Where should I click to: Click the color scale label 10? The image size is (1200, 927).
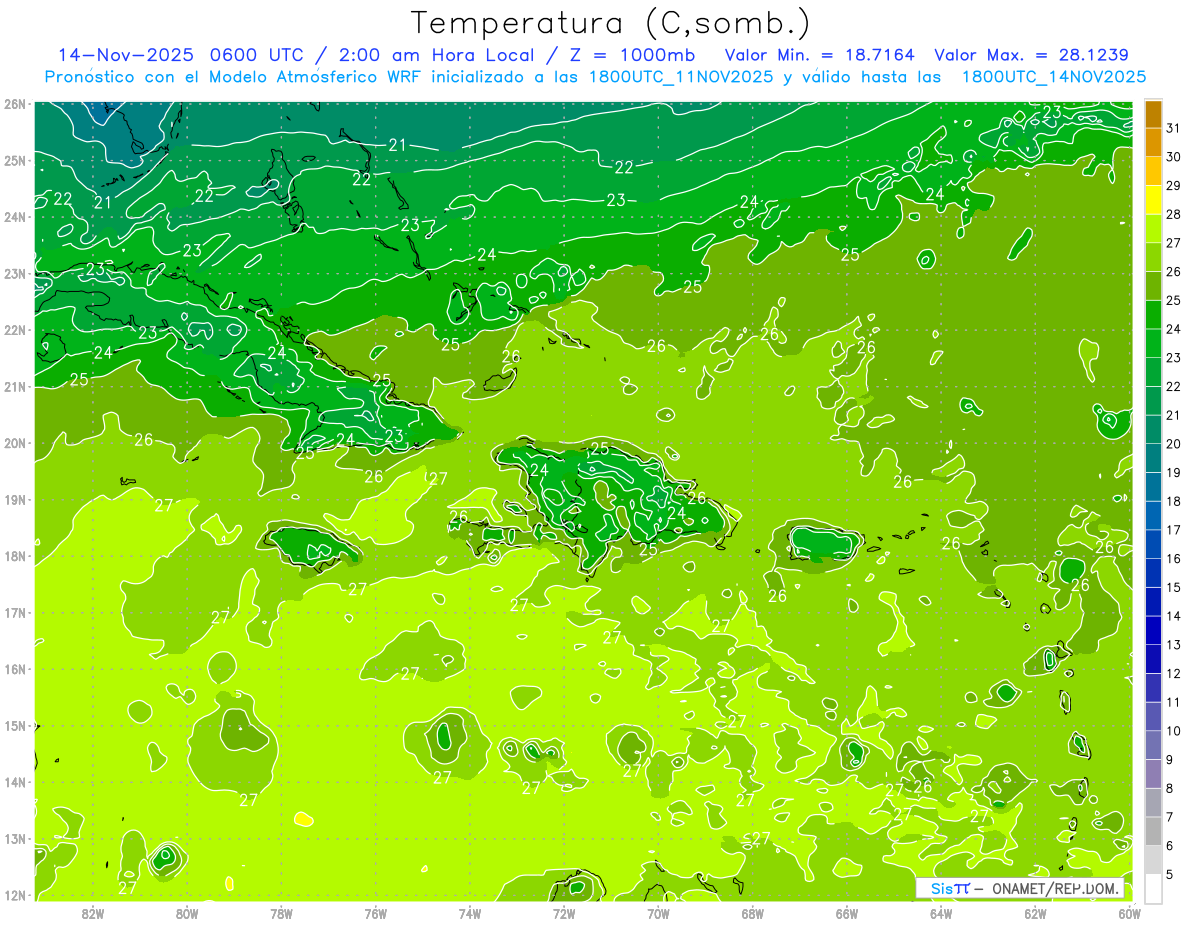pos(1174,731)
